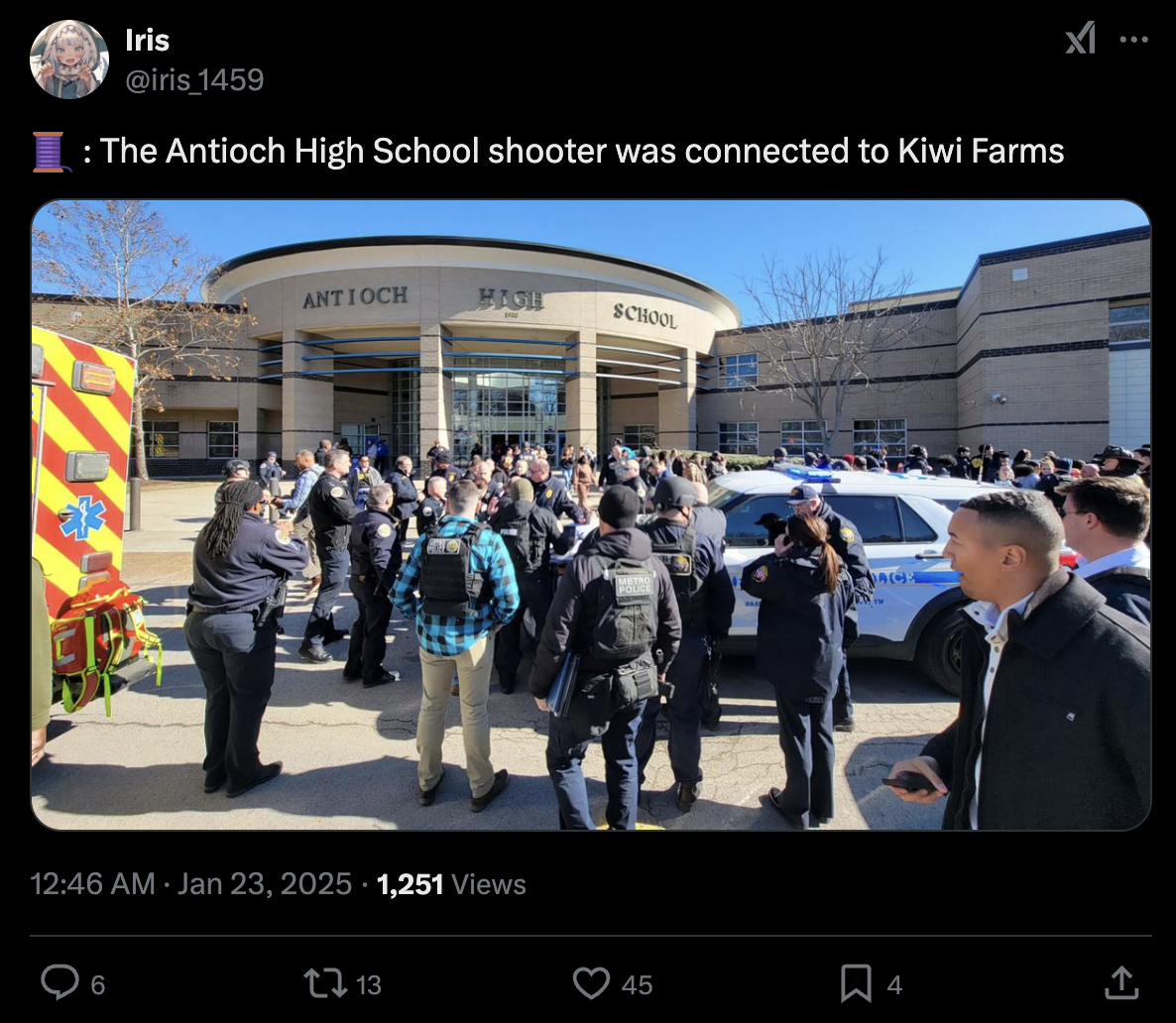Click Iris's anime profile avatar

tap(69, 59)
